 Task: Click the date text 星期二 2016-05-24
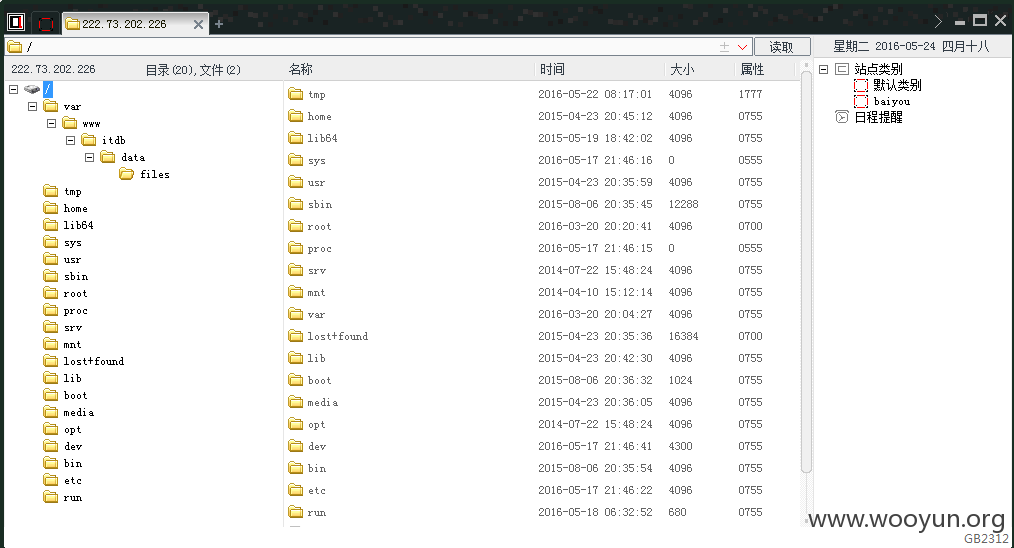coord(884,47)
